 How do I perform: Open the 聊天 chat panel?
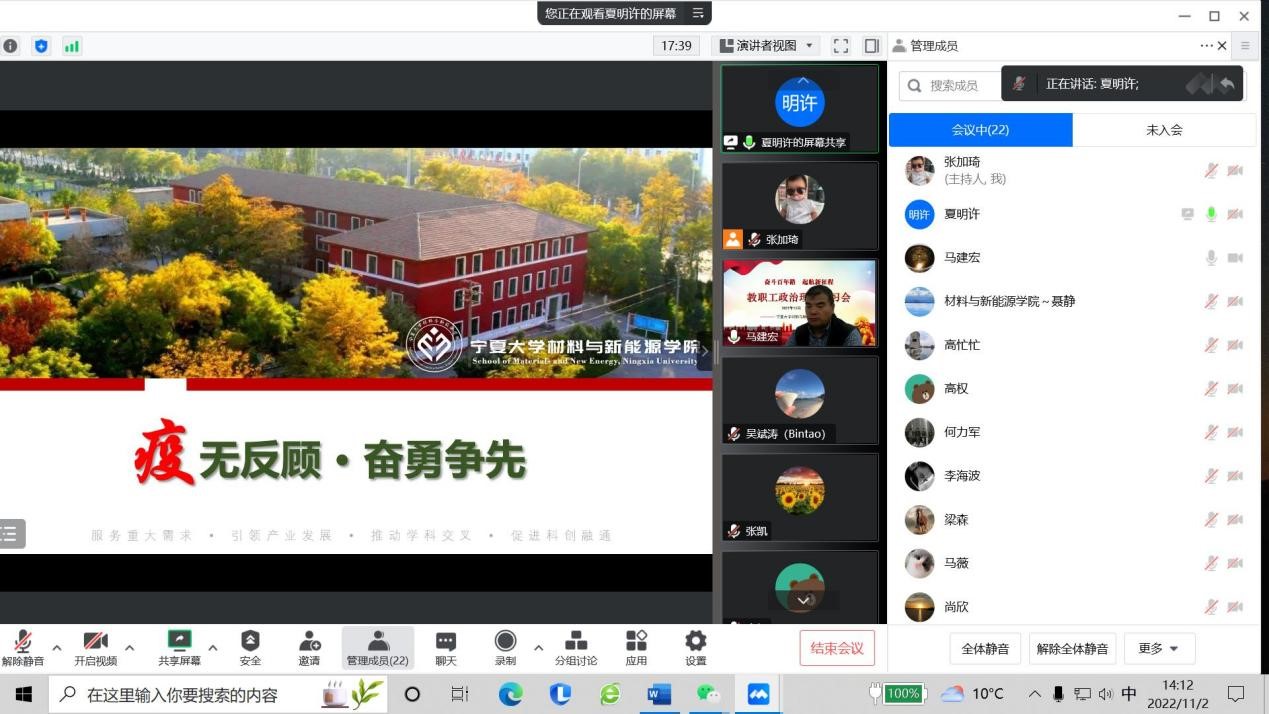(446, 641)
